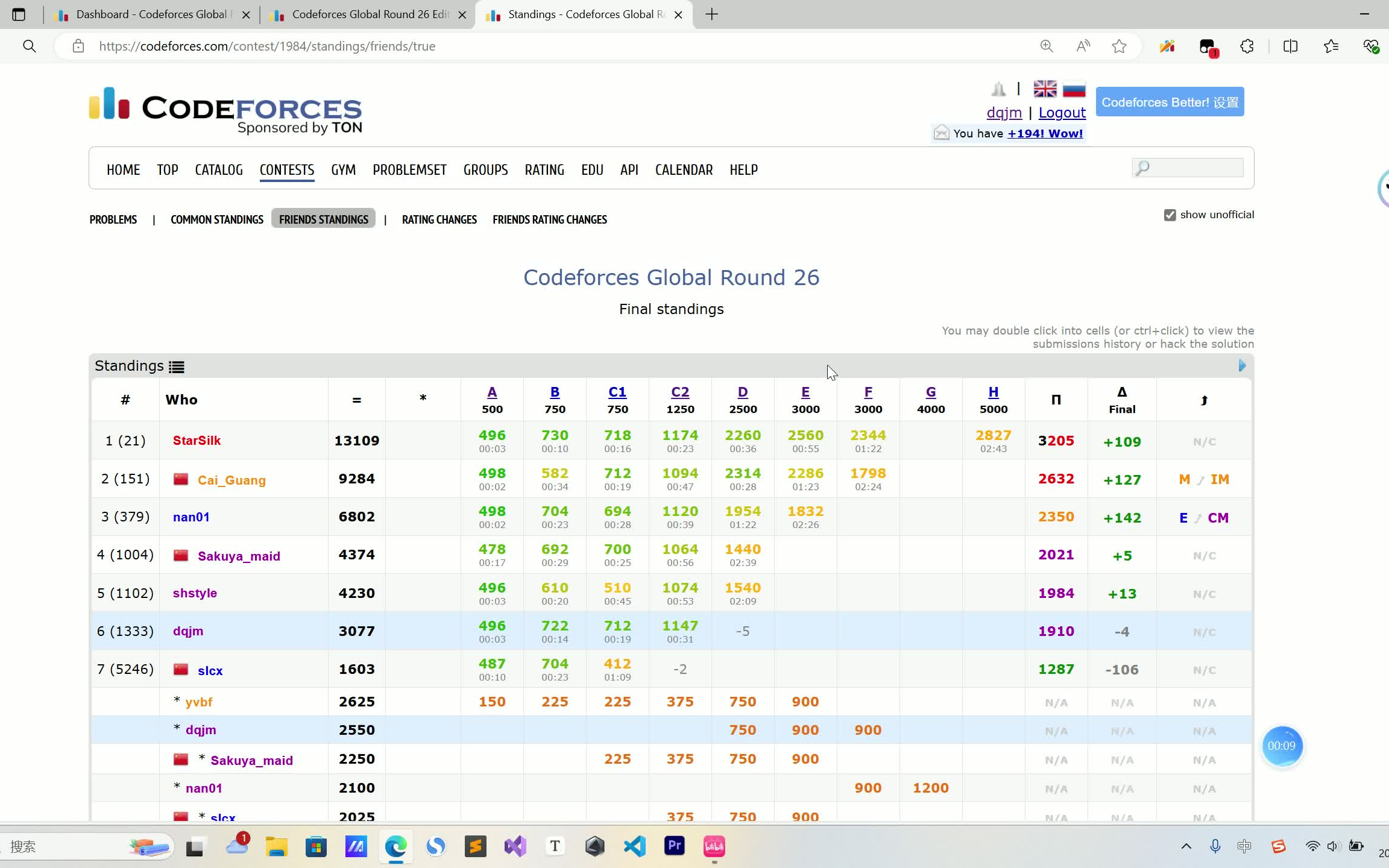Open the CONTESTS menu item

tap(286, 169)
